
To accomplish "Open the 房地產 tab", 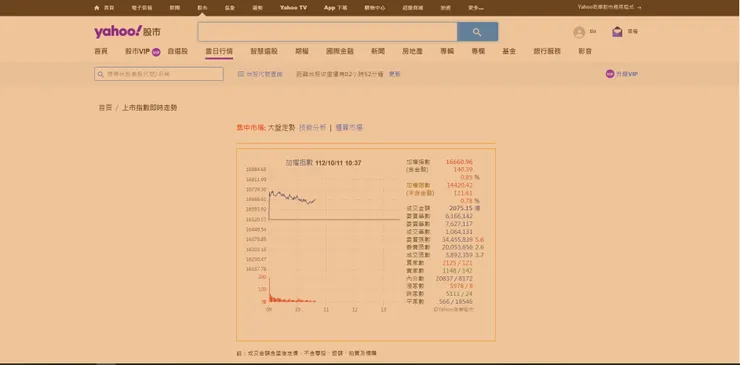I will click(x=412, y=51).
